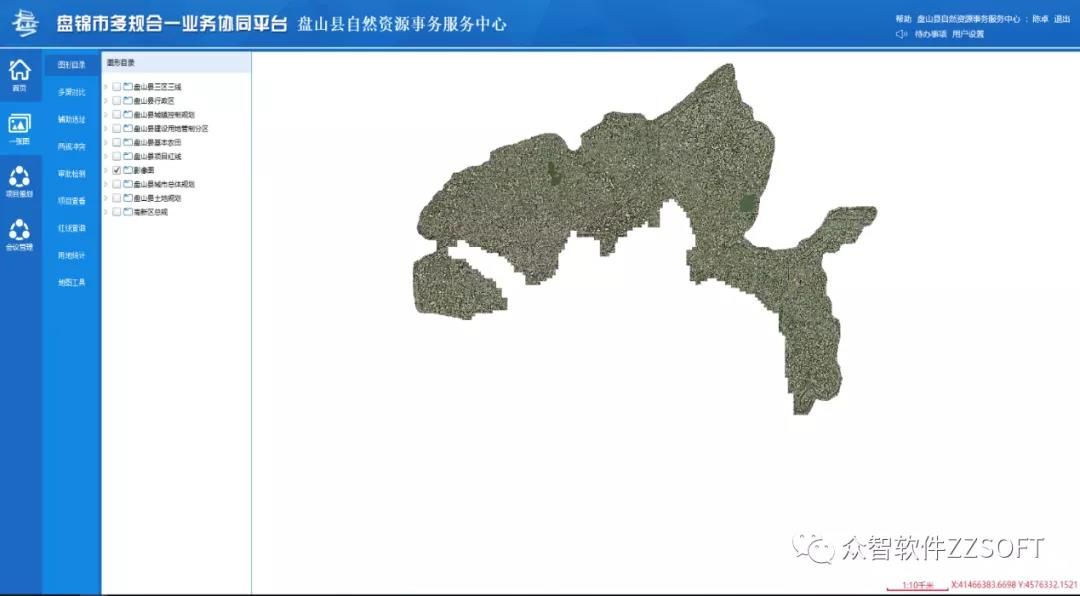
Task: Click the 项目策划 sidebar icon
Action: point(19,177)
